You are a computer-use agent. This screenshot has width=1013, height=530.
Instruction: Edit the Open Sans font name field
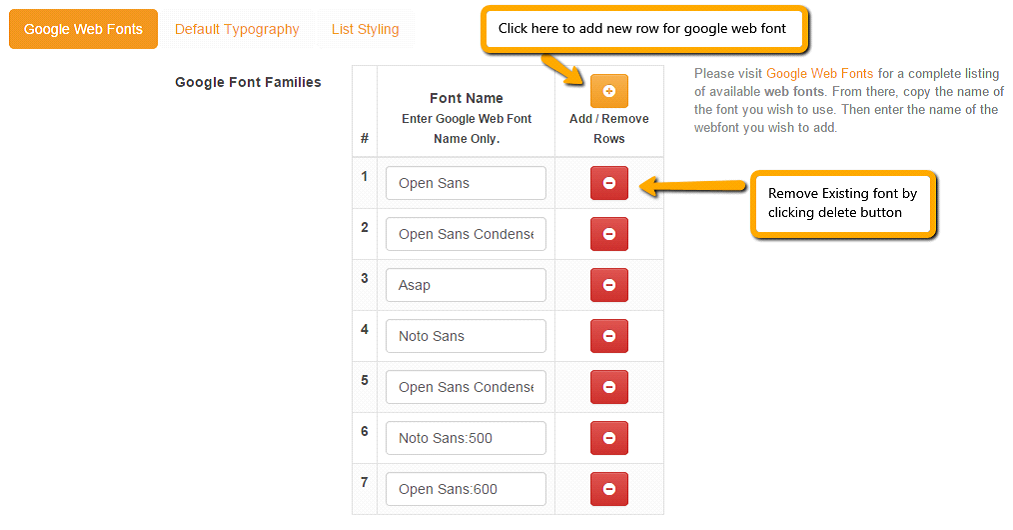click(x=466, y=183)
